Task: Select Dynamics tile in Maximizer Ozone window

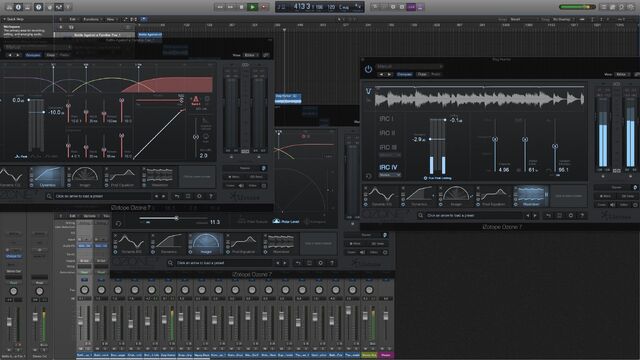Action: [x=418, y=196]
